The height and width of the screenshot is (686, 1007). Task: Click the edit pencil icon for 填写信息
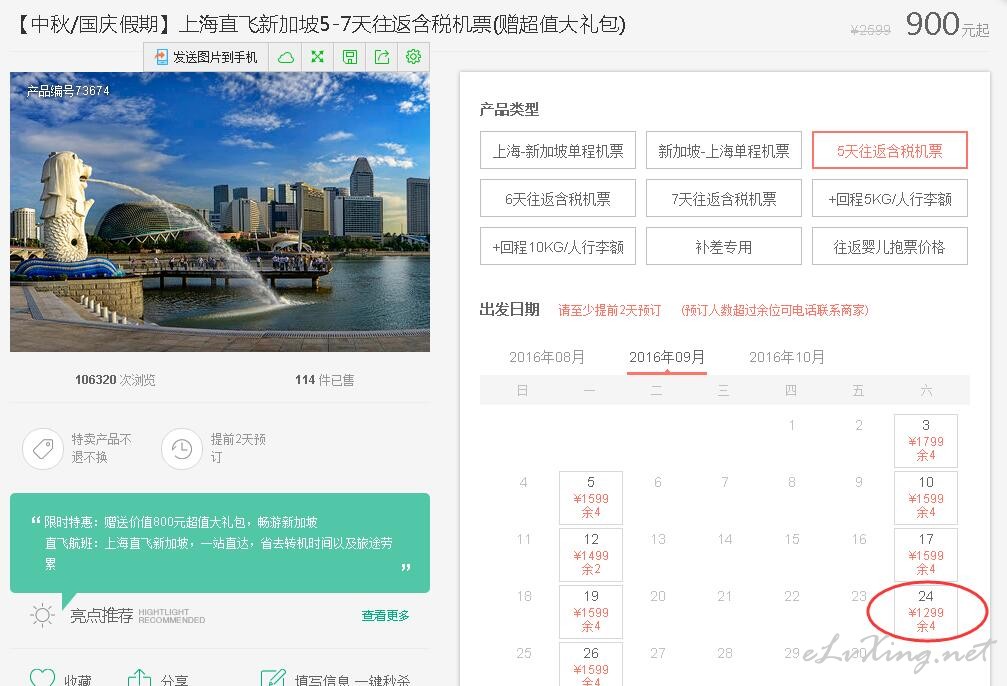[x=273, y=677]
